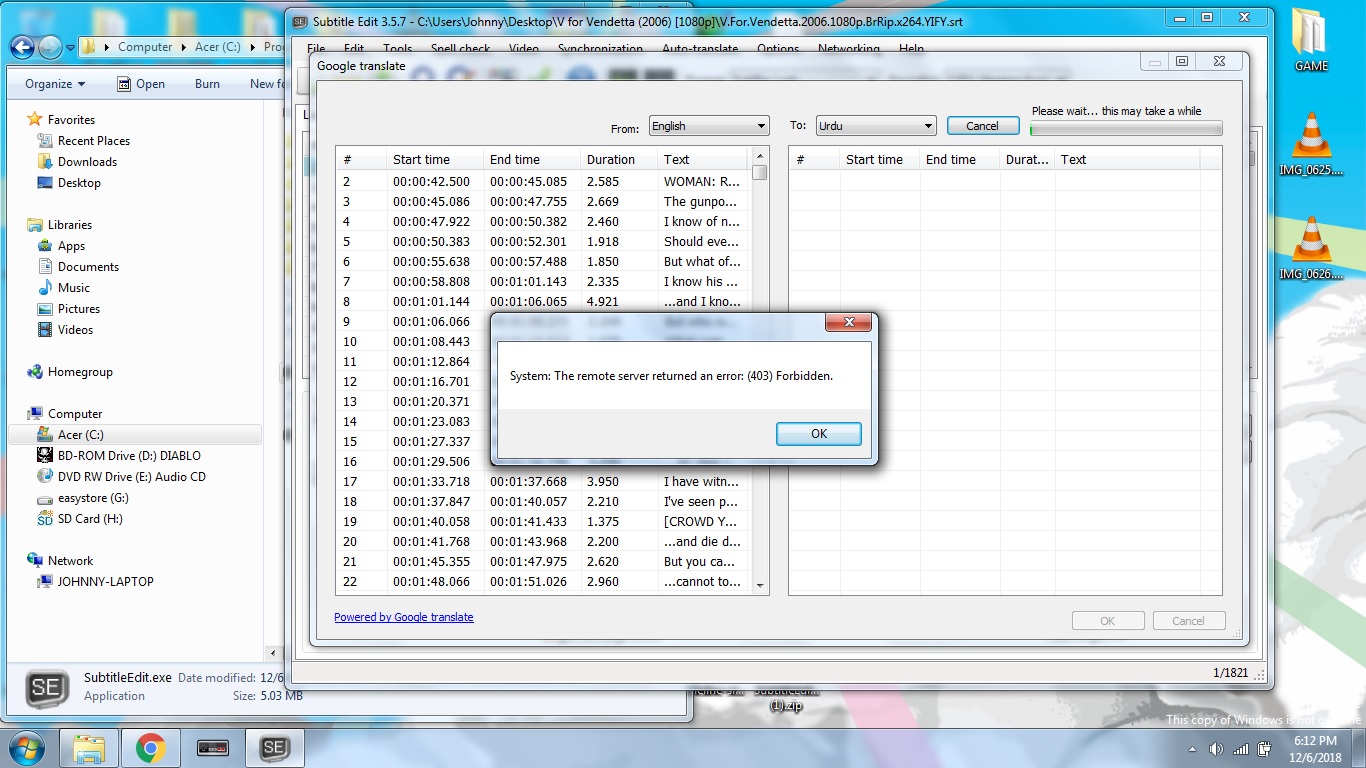Click start time 00:01:12.864 in row 11
Viewport: 1366px width, 768px height.
tap(431, 361)
